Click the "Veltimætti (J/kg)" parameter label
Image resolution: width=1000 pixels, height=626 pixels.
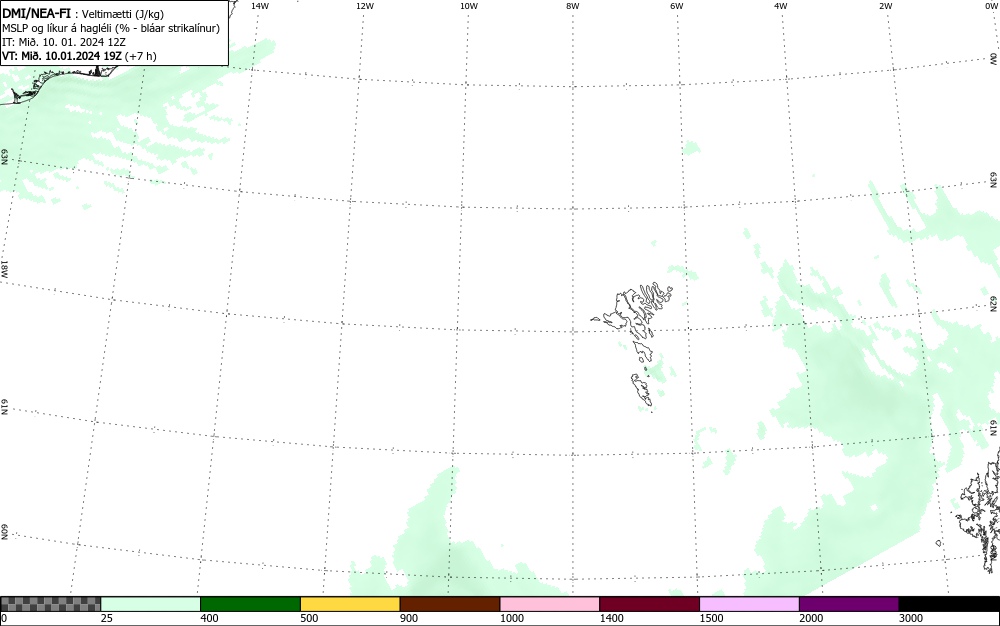coord(122,14)
